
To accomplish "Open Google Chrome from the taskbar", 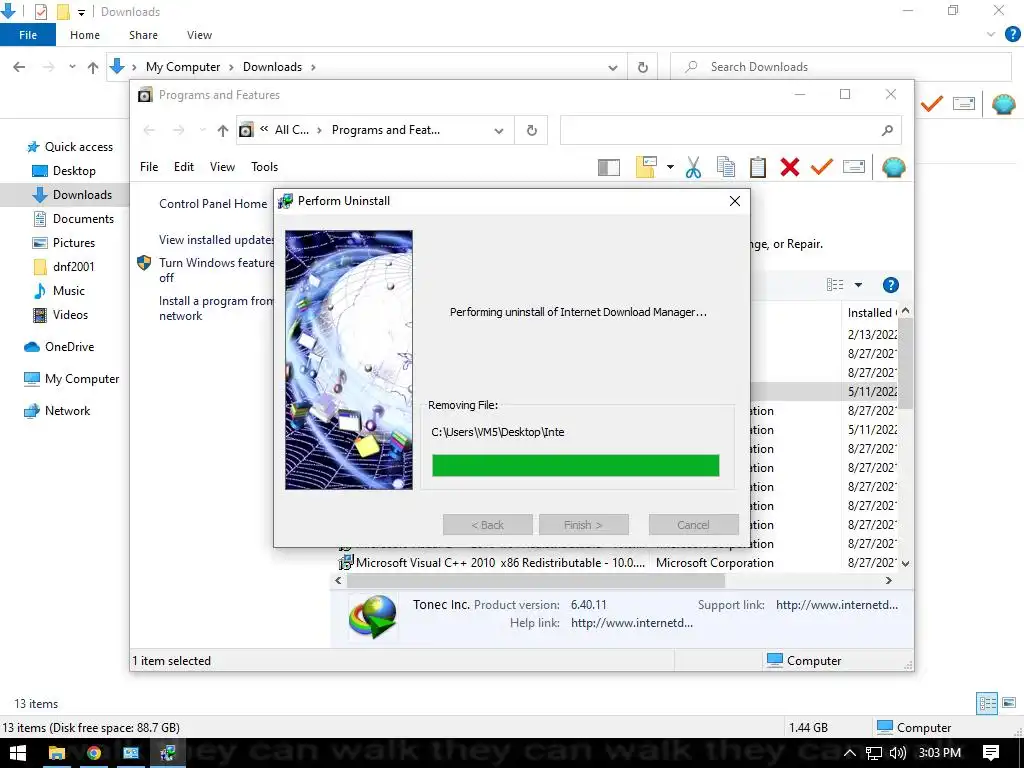I will tap(93, 753).
